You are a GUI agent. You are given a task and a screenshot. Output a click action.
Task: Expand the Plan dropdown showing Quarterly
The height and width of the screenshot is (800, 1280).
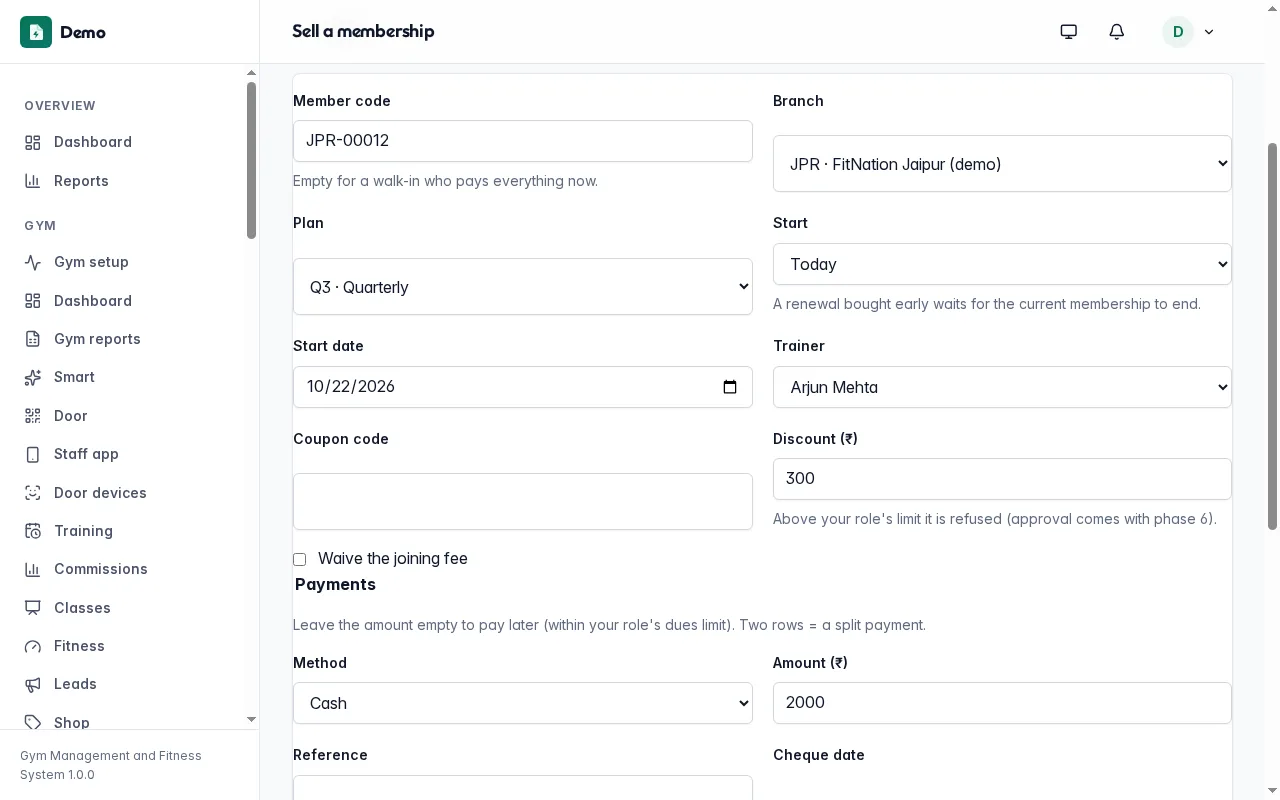pyautogui.click(x=523, y=287)
